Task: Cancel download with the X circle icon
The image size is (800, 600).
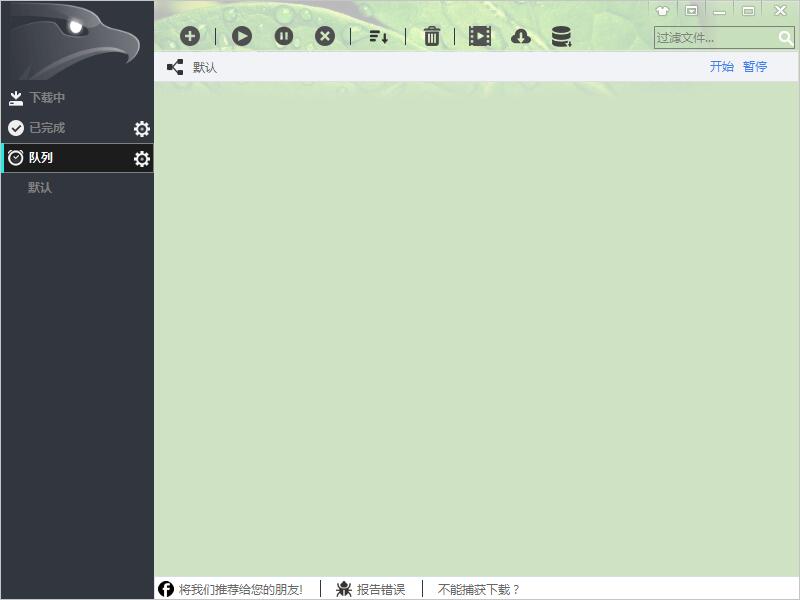Action: (x=325, y=36)
